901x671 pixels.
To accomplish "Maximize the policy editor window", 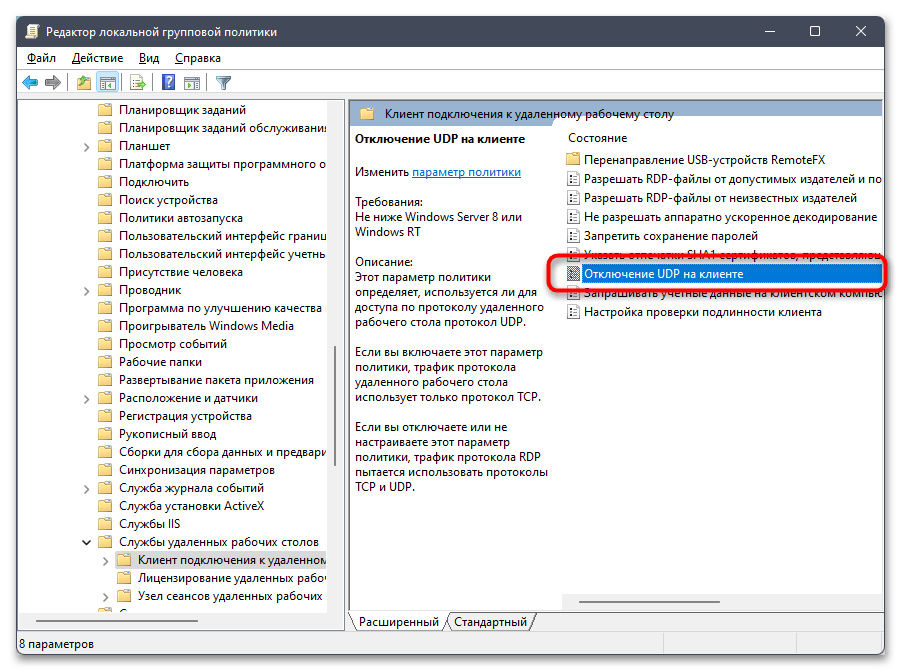I will tap(815, 31).
